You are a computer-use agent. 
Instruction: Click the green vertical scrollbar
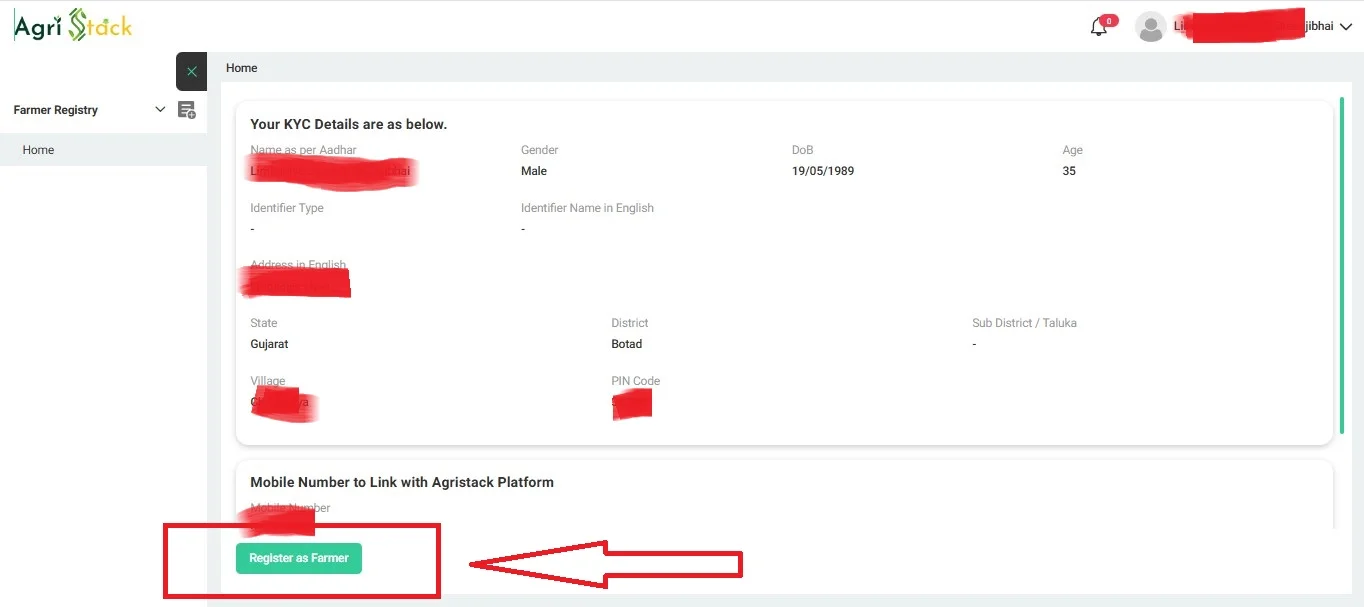[1341, 265]
